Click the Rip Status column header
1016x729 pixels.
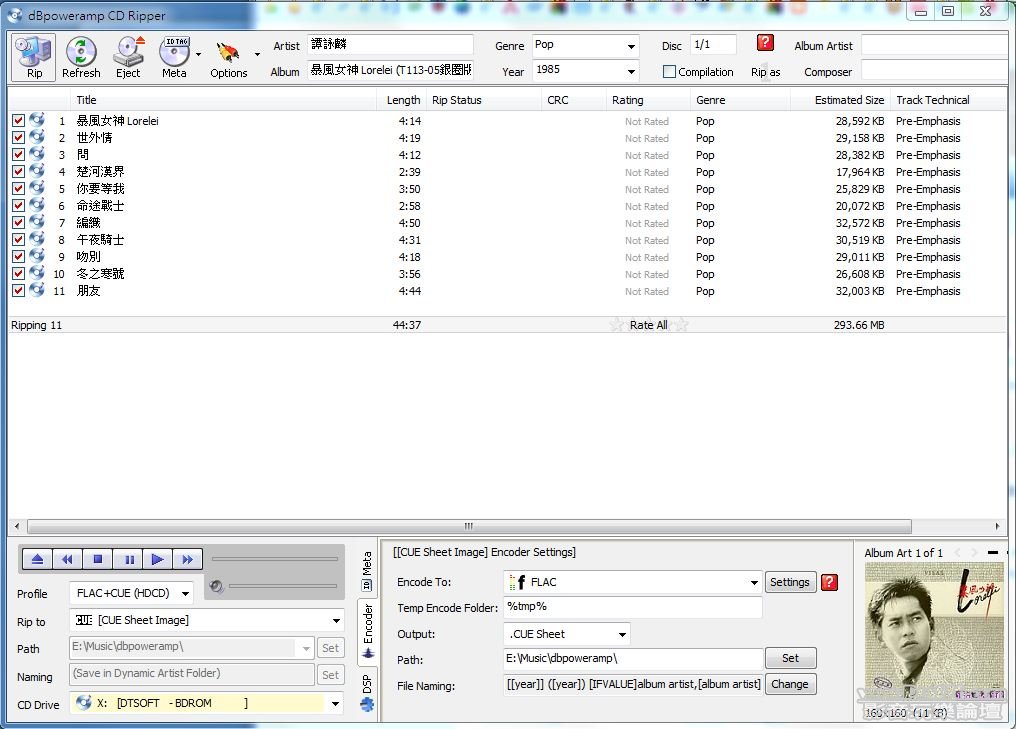484,100
